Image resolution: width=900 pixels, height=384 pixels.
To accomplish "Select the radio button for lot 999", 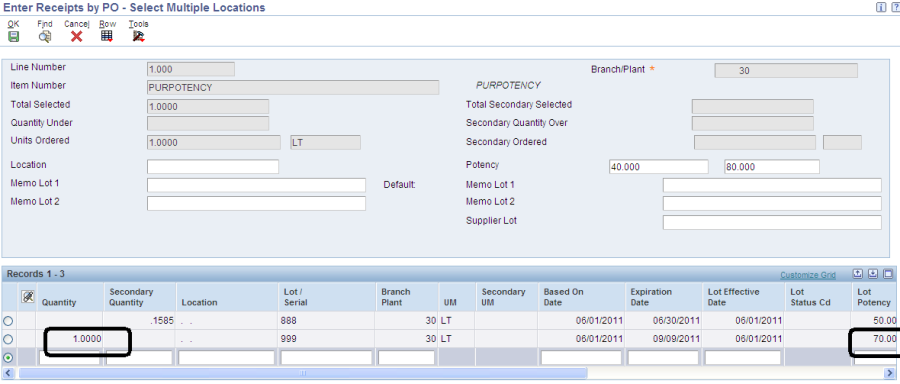I will (9, 339).
